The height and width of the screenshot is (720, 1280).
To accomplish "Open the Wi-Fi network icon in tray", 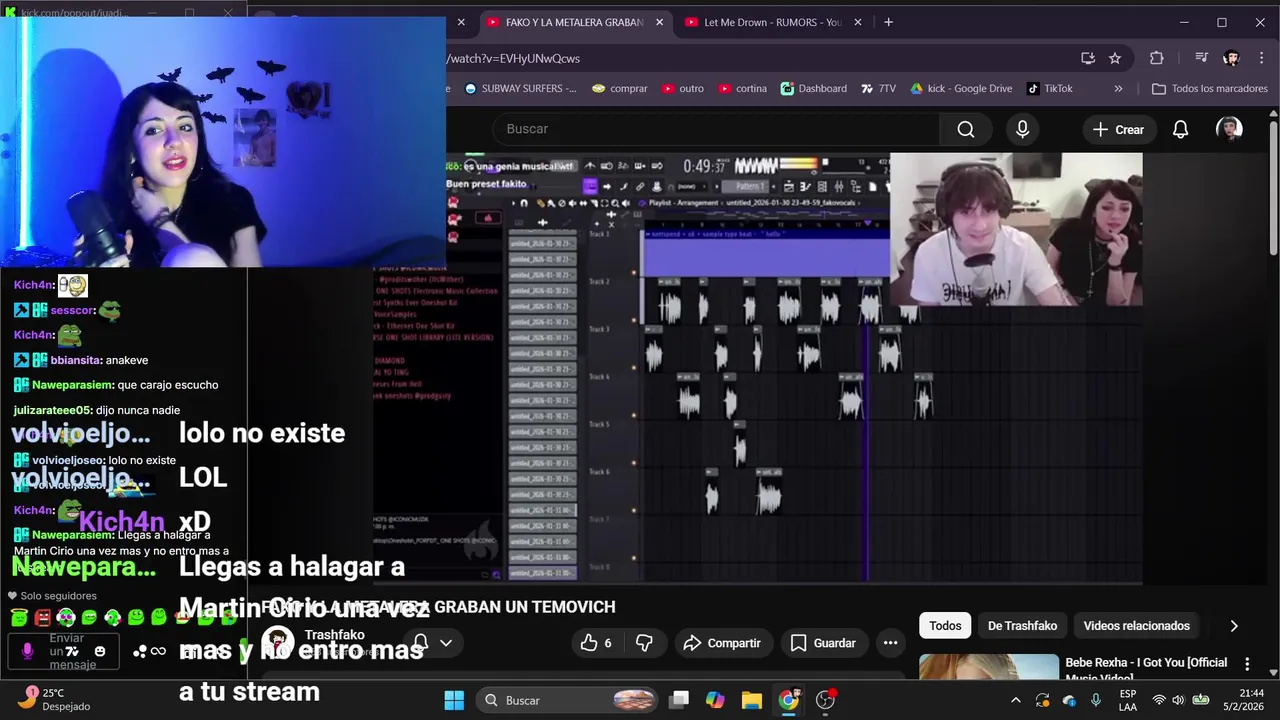I will point(1159,700).
